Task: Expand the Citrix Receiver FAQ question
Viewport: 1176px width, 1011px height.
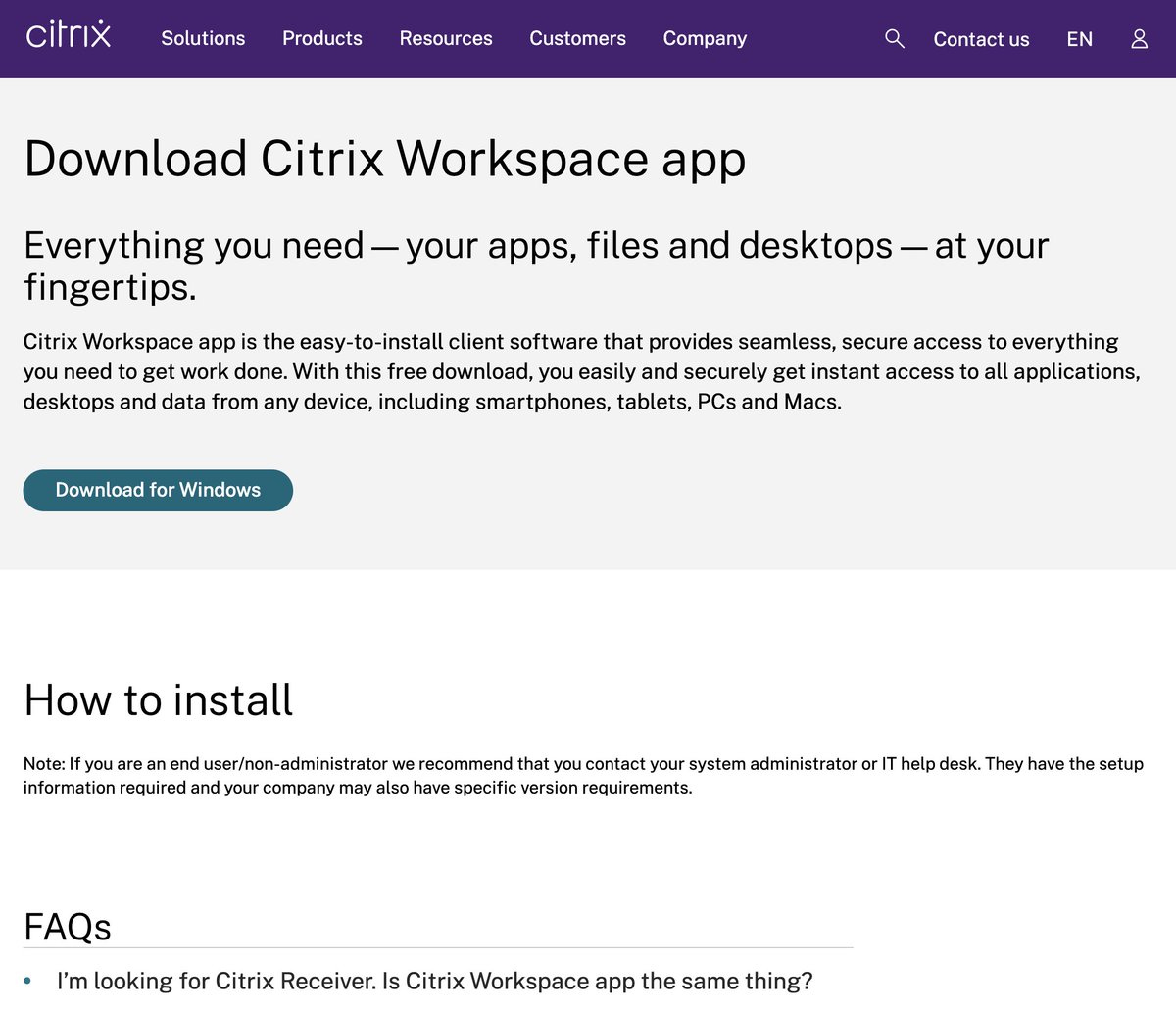Action: tap(435, 981)
